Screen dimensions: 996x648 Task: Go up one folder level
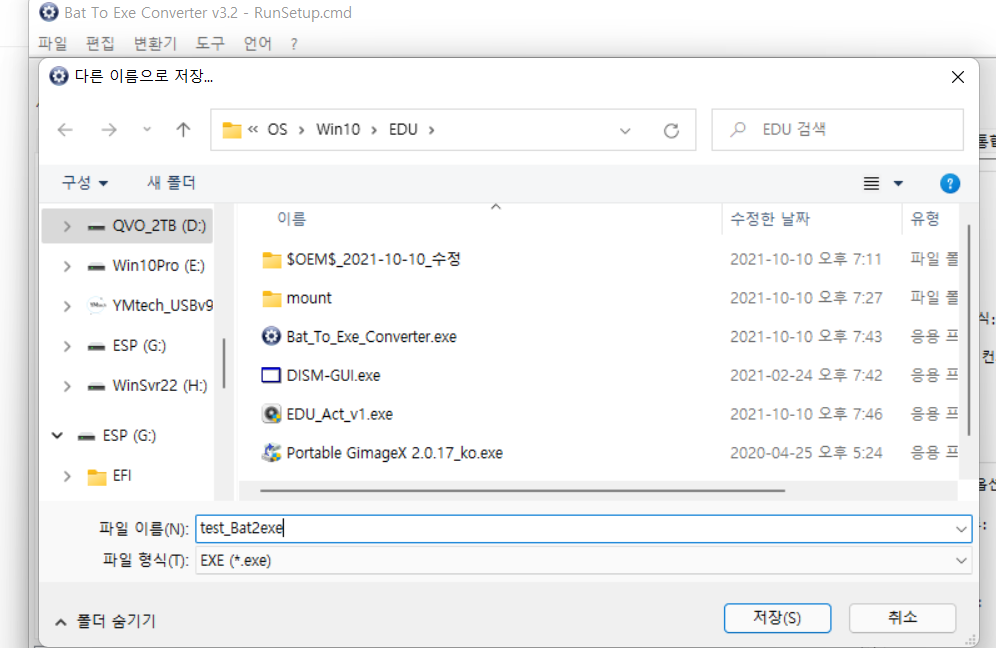coord(183,130)
